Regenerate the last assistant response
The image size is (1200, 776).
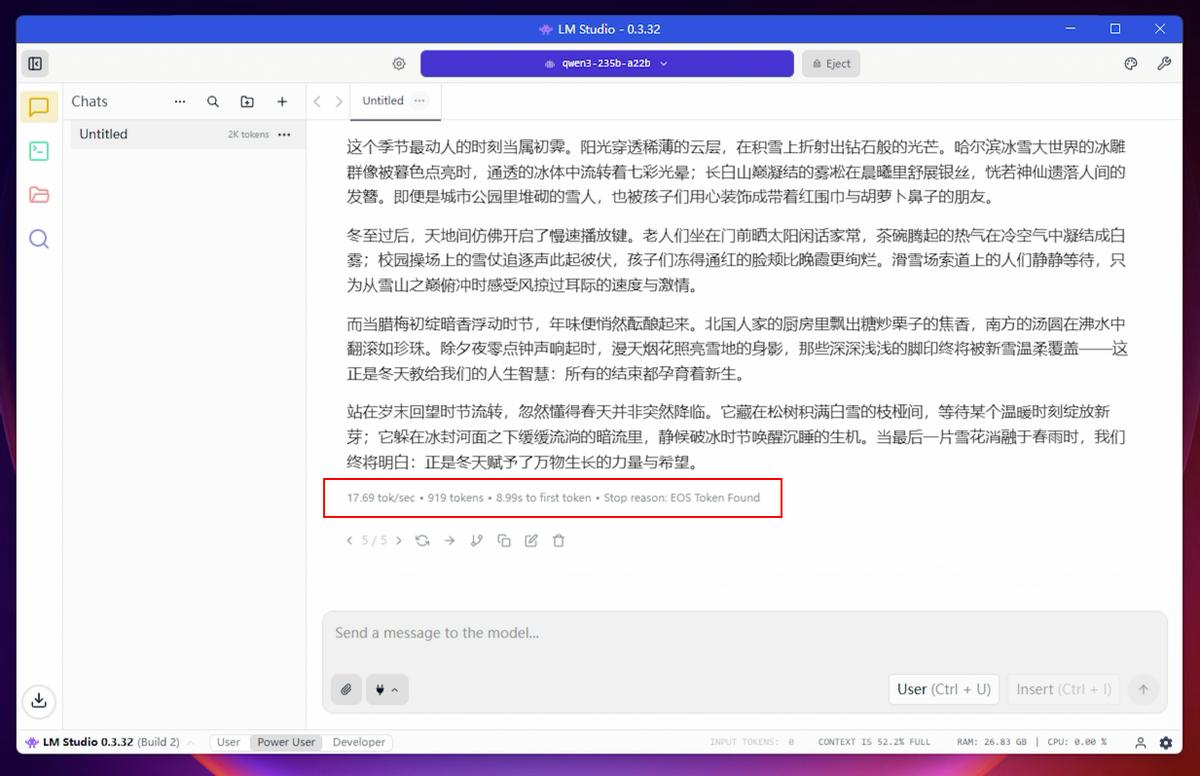pyautogui.click(x=423, y=541)
